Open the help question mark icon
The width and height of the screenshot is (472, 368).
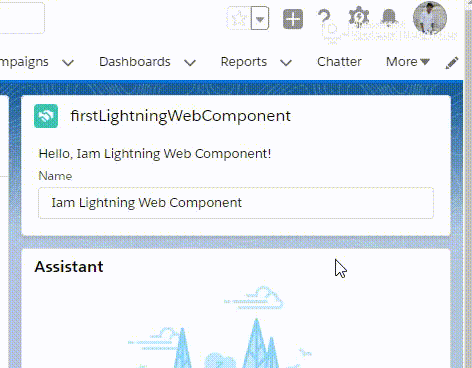click(324, 18)
